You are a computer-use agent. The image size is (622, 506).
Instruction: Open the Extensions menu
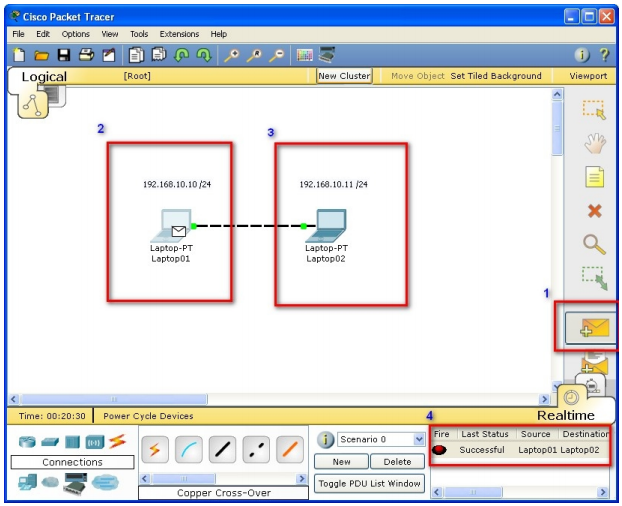click(179, 34)
